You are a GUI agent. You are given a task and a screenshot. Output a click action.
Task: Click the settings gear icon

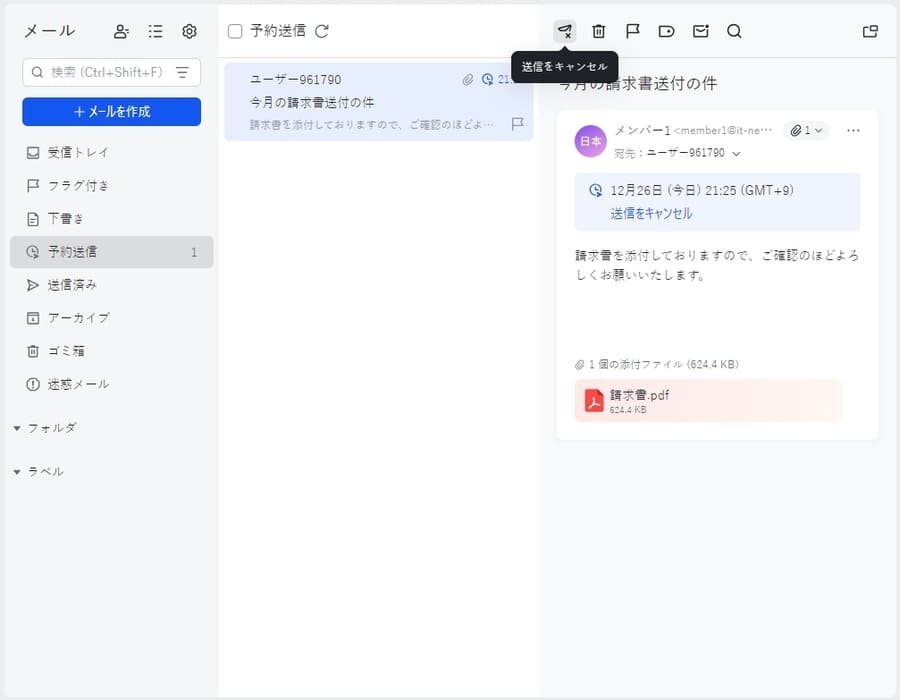189,31
